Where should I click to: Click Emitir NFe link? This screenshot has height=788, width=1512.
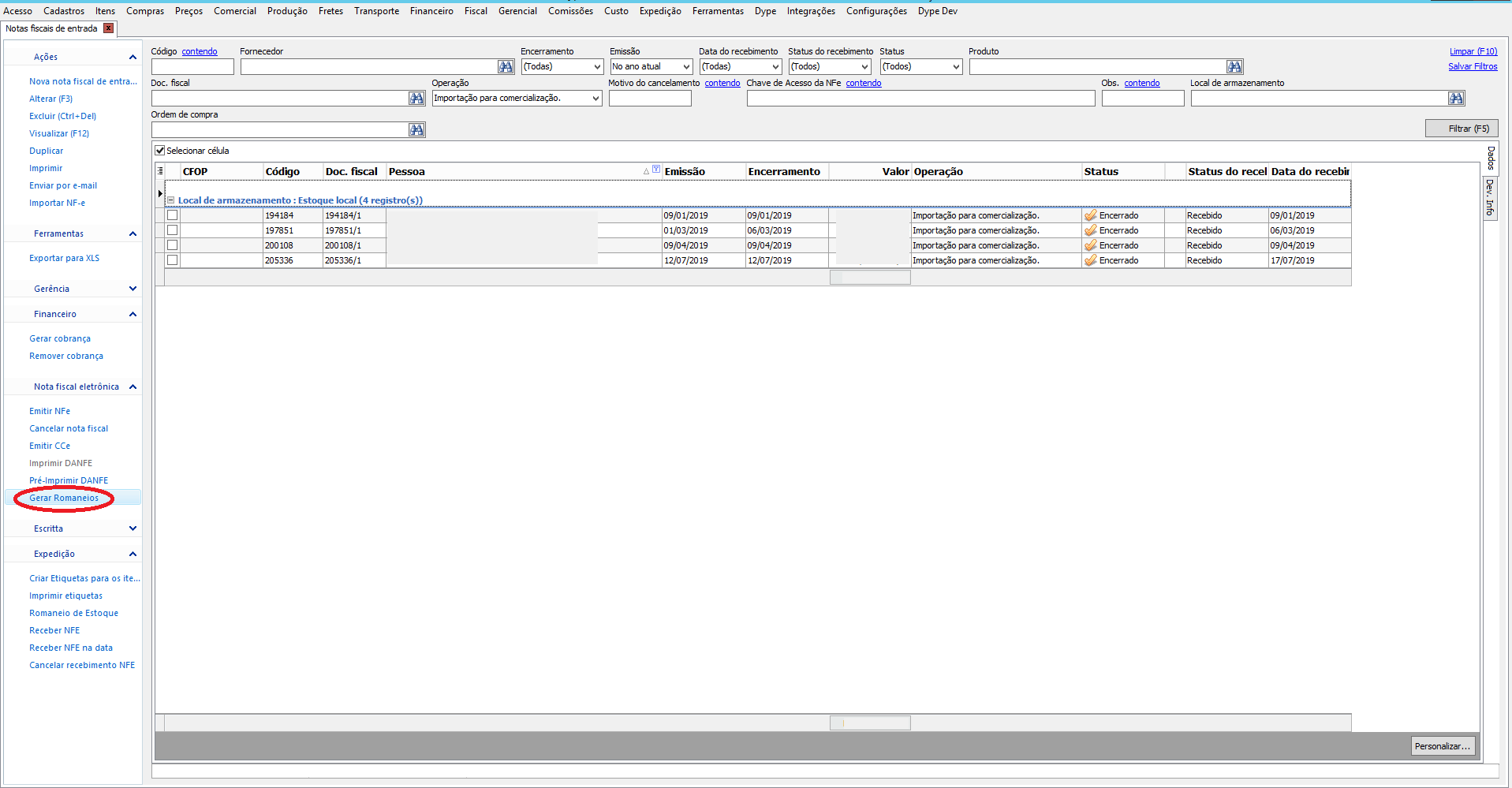click(50, 411)
